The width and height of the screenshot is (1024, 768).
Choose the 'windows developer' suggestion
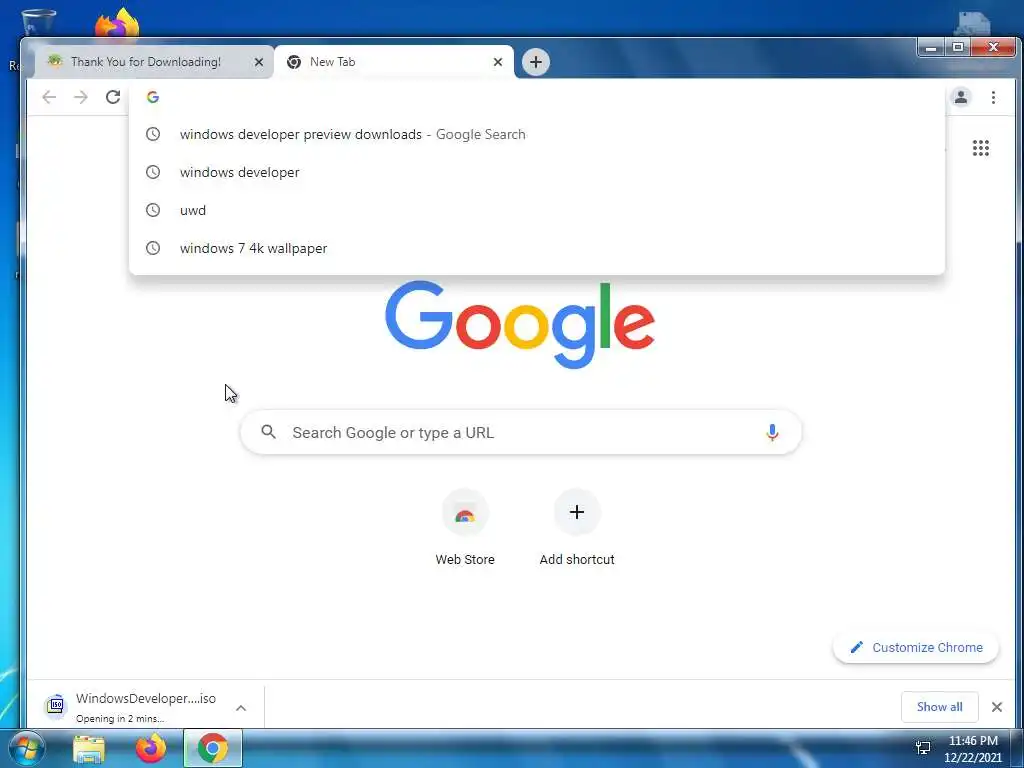pyautogui.click(x=537, y=172)
